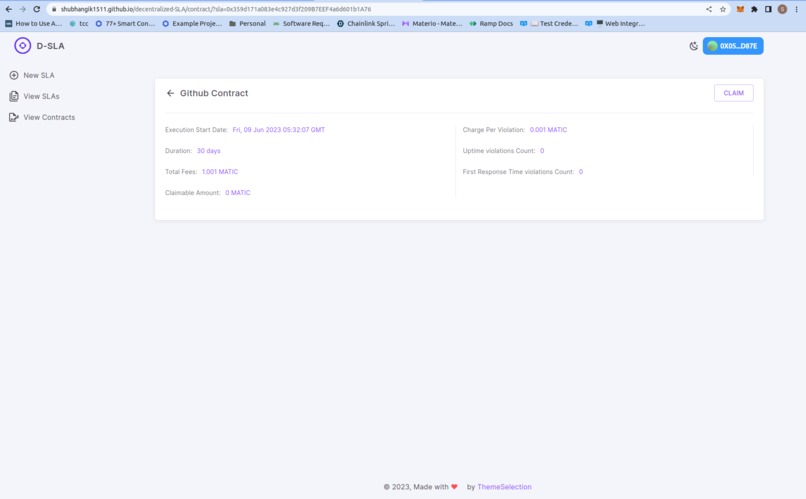Open the View Contracts page

click(x=42, y=117)
